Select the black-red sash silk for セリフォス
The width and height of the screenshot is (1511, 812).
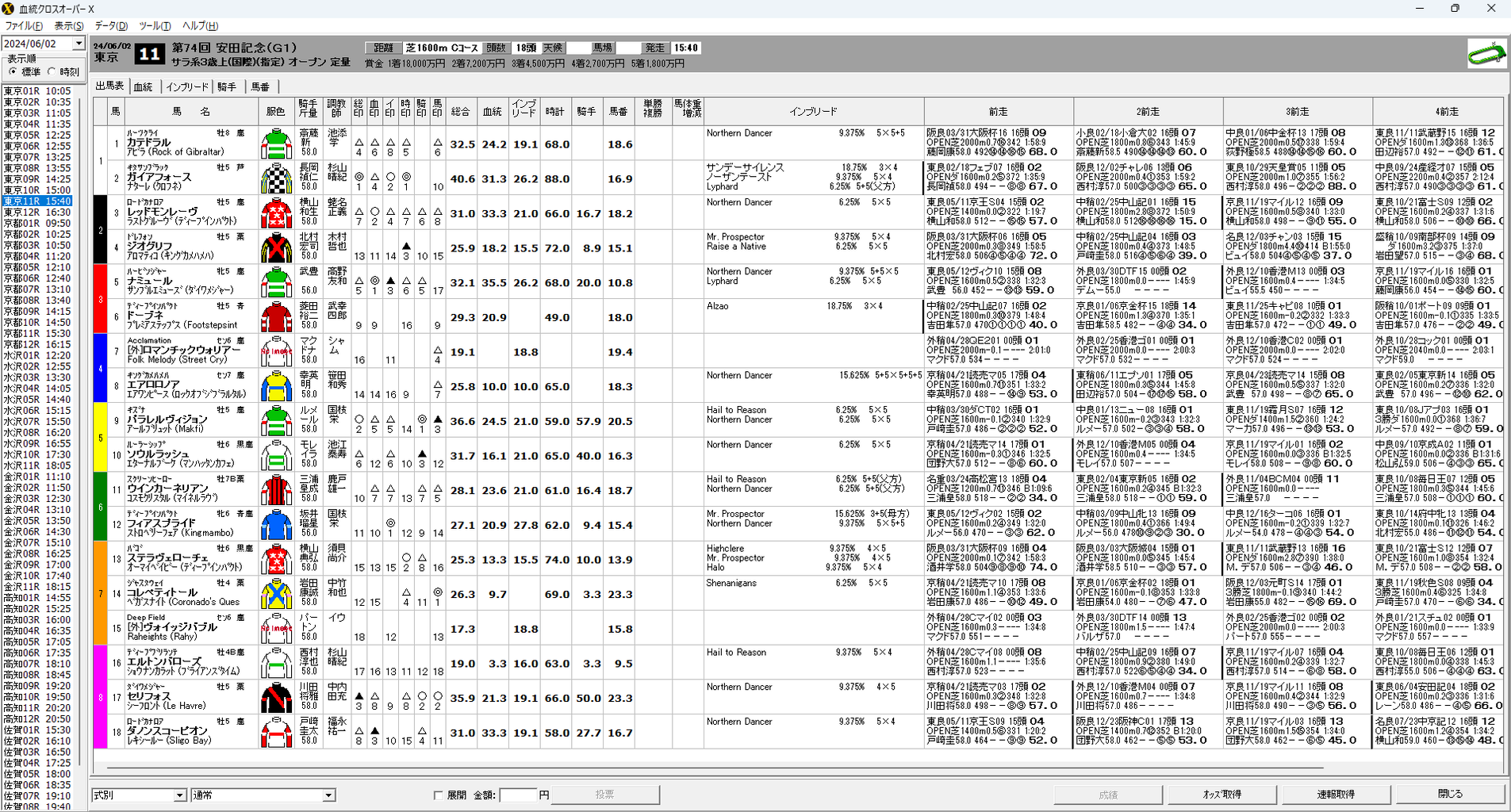click(x=276, y=698)
